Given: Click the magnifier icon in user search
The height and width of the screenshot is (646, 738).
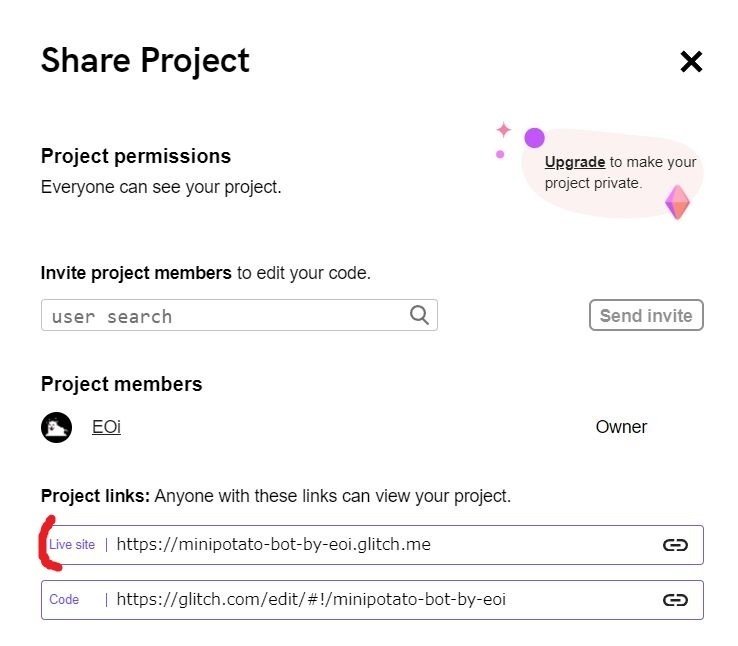Looking at the screenshot, I should point(419,315).
